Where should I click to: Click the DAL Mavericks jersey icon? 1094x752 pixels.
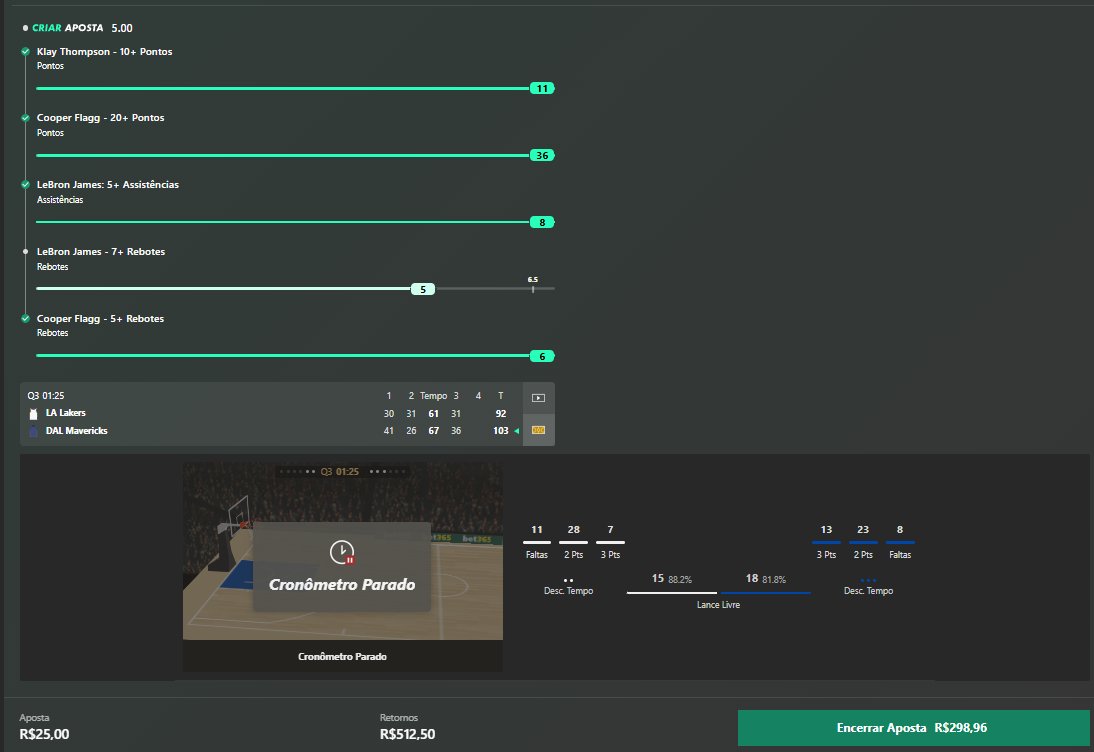33,431
